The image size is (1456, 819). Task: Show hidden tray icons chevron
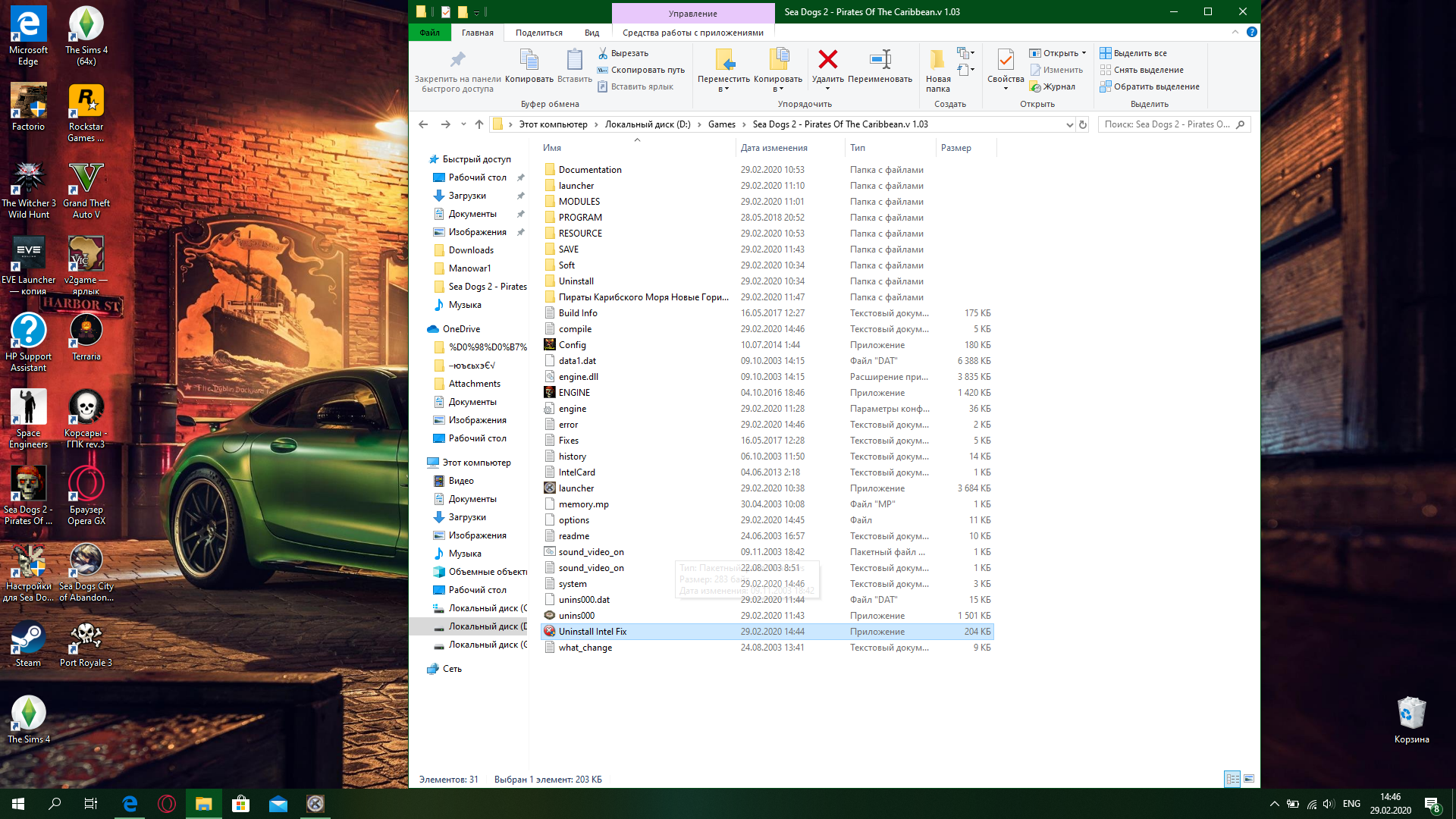[1274, 804]
